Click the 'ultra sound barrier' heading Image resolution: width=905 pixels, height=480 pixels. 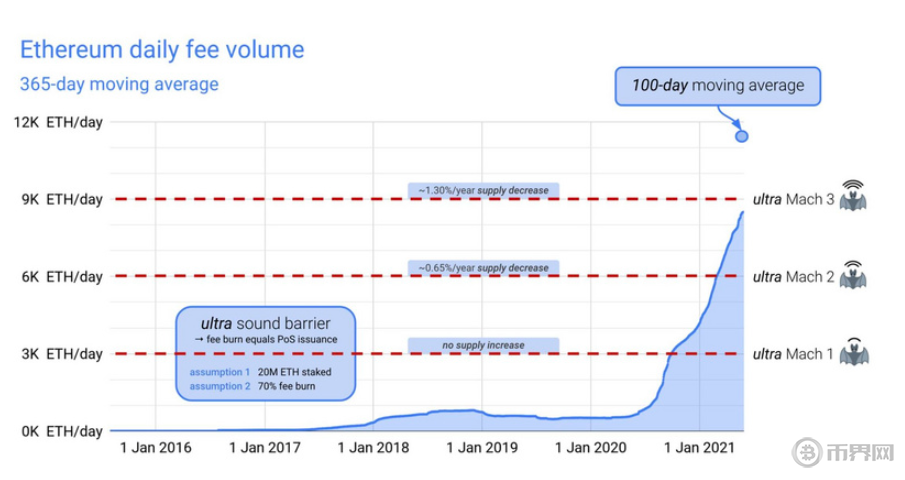click(265, 323)
